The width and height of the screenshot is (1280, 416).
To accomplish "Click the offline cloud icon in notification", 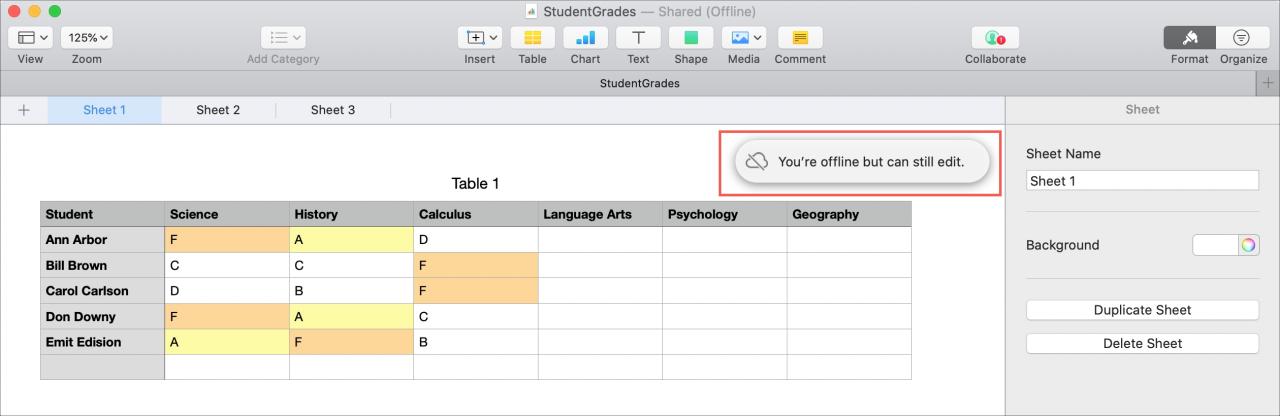I will click(757, 161).
